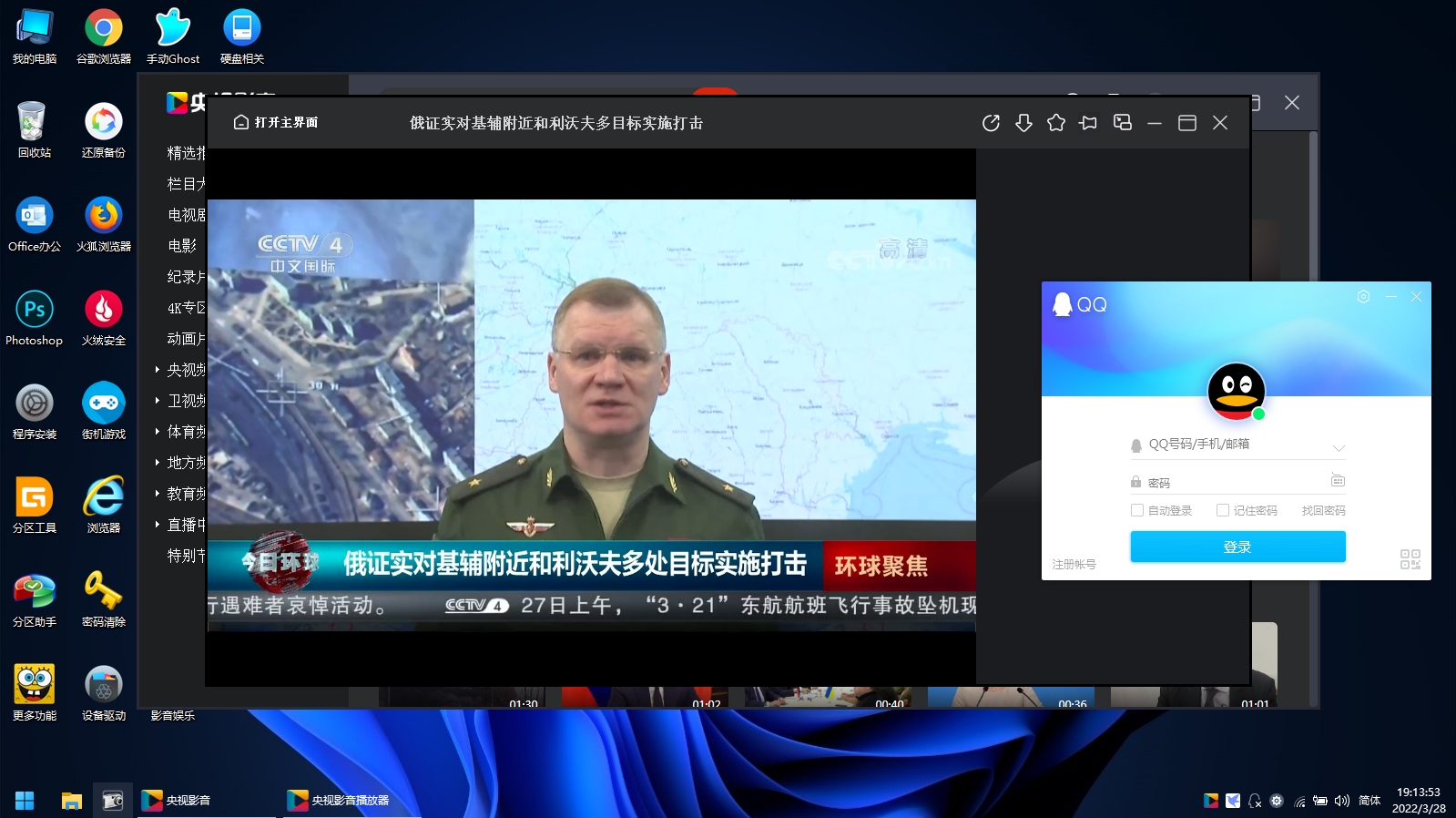Click 打开主界面 home button

[276, 122]
